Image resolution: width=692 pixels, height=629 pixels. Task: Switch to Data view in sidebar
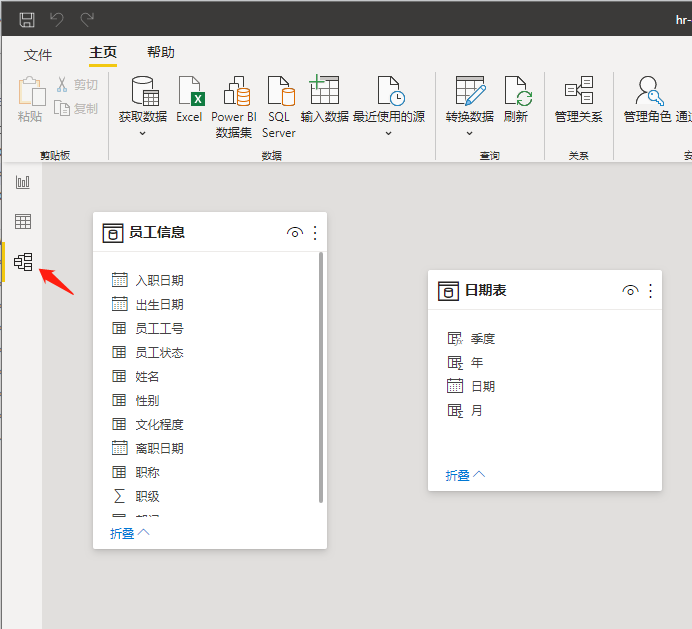[x=22, y=222]
